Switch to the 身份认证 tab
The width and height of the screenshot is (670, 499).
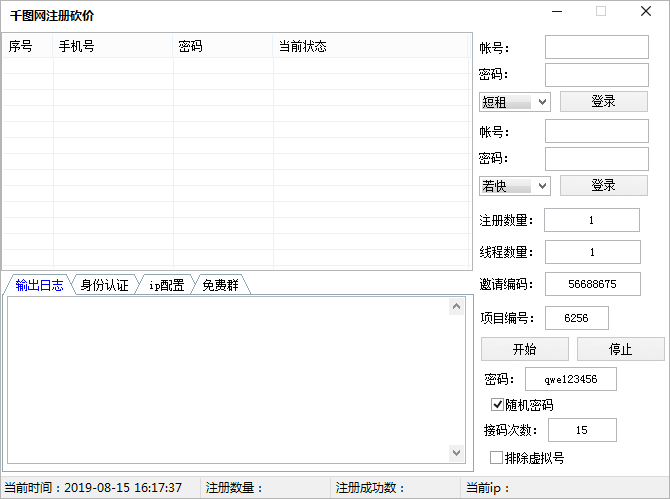pyautogui.click(x=104, y=285)
